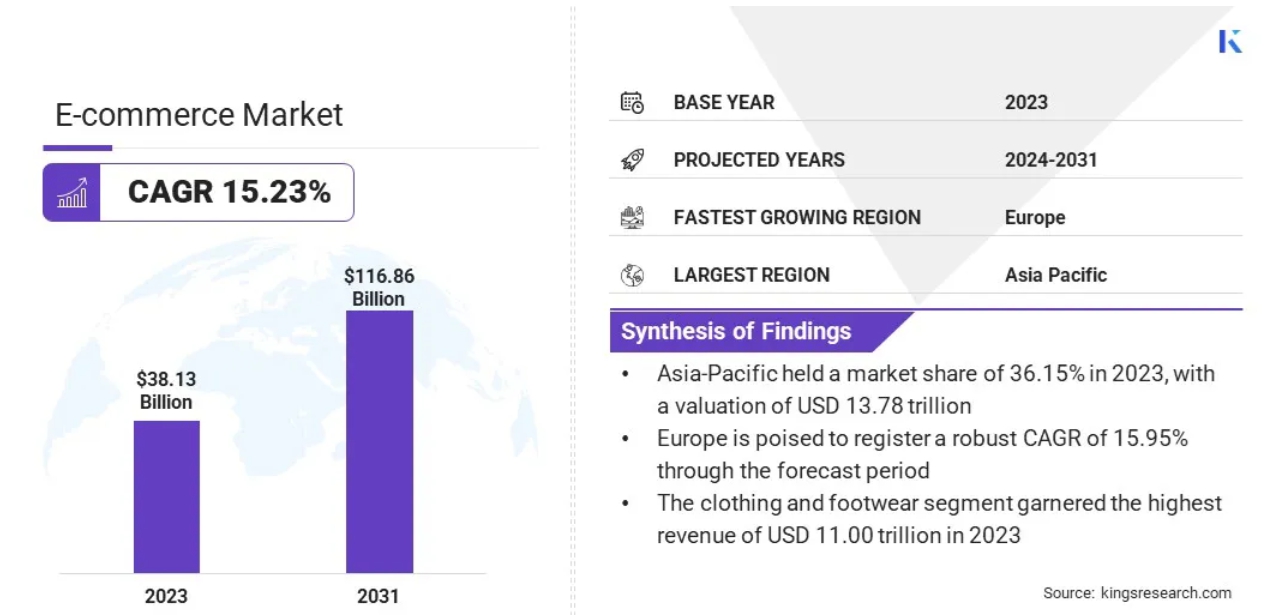Viewport: 1268px width, 615px height.
Task: Click the globe icon beside Largest Region
Action: pyautogui.click(x=632, y=275)
